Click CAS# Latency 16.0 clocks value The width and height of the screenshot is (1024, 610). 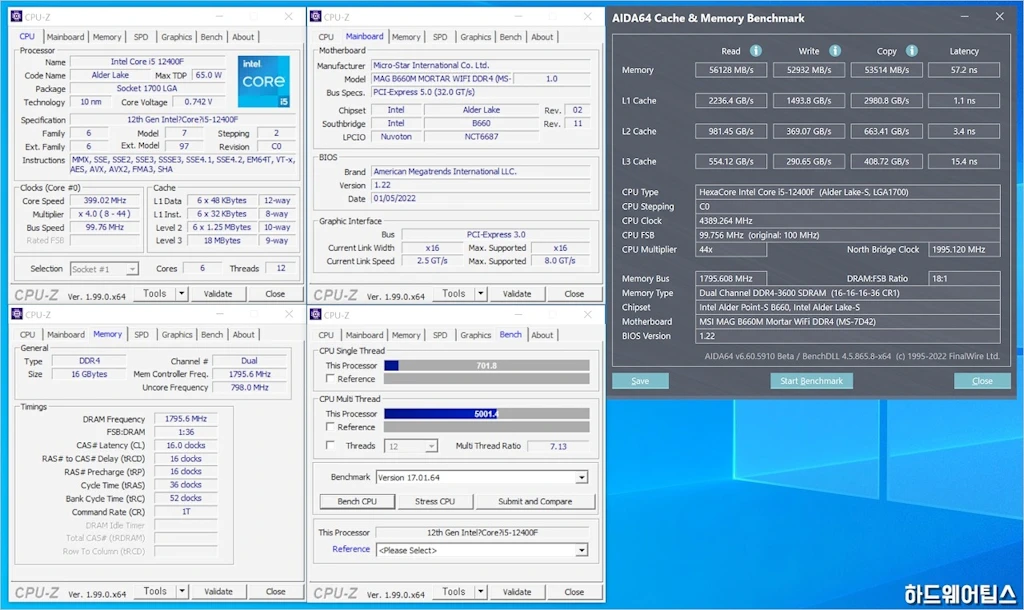[x=185, y=445]
